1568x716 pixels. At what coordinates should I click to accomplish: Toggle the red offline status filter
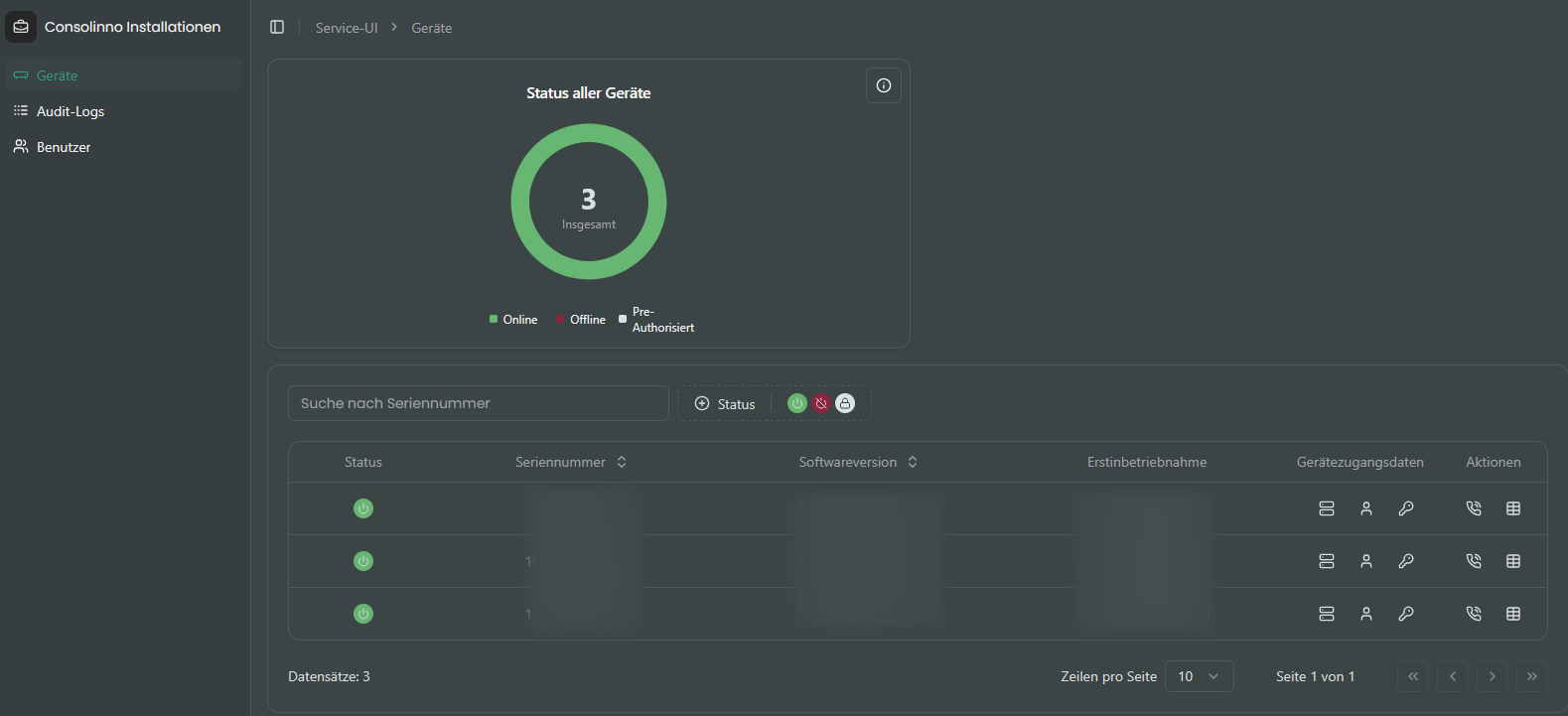click(x=820, y=403)
